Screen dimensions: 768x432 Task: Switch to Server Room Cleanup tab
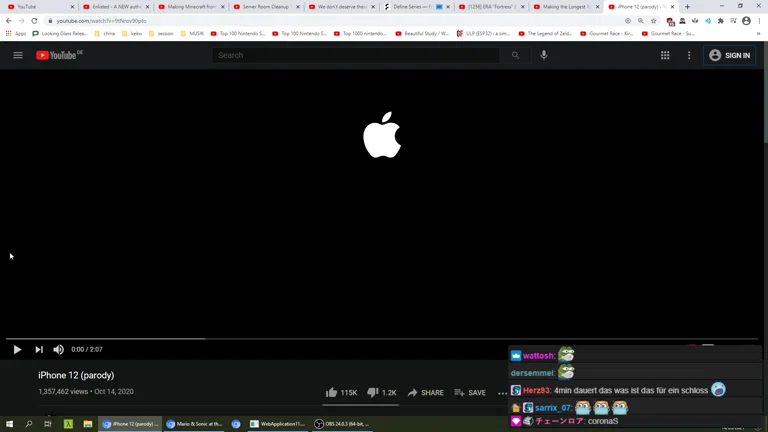coord(266,7)
